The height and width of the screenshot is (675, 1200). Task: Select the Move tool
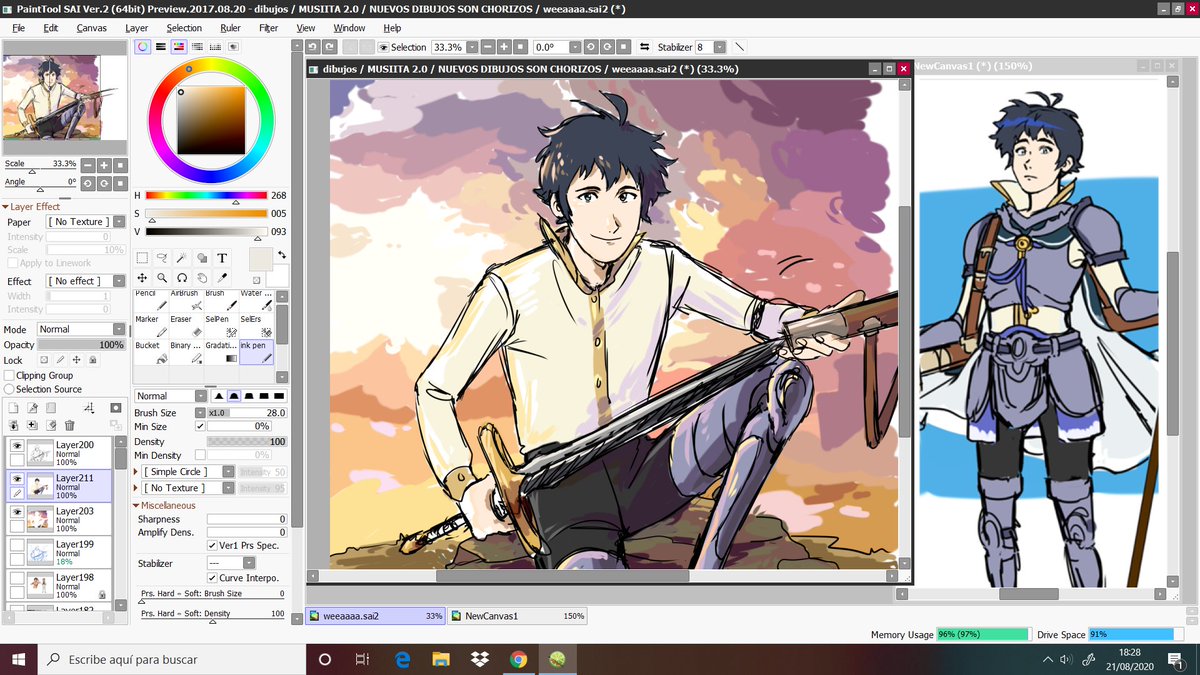143,278
